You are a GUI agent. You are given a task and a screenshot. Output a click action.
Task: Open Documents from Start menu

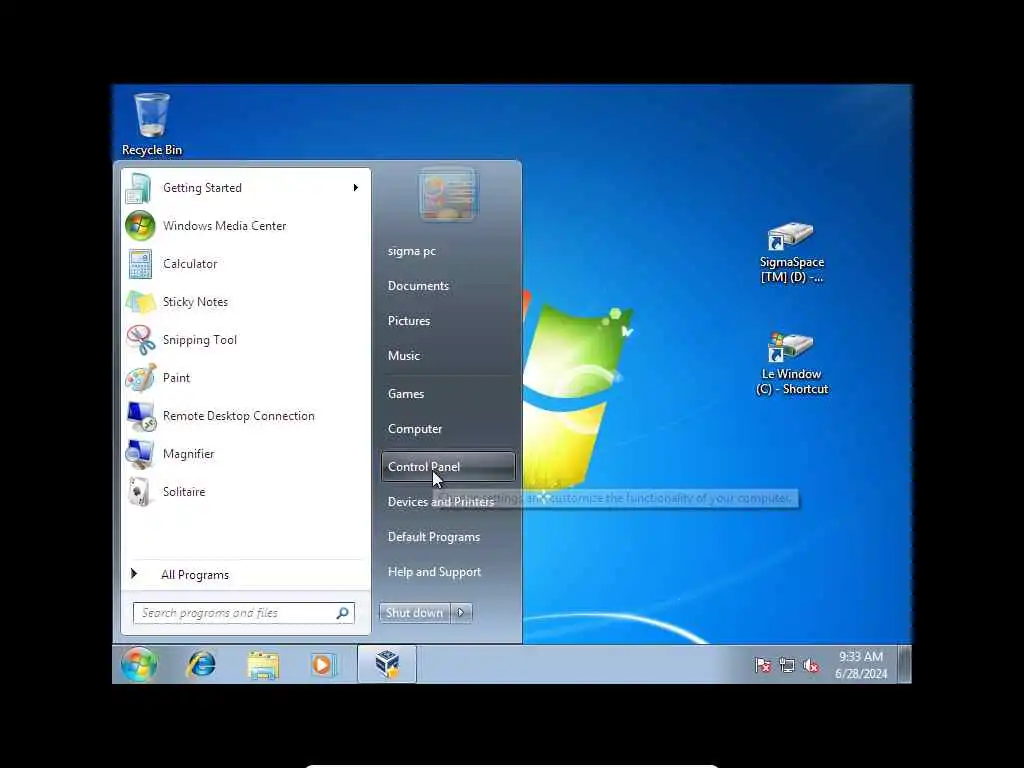click(x=418, y=286)
